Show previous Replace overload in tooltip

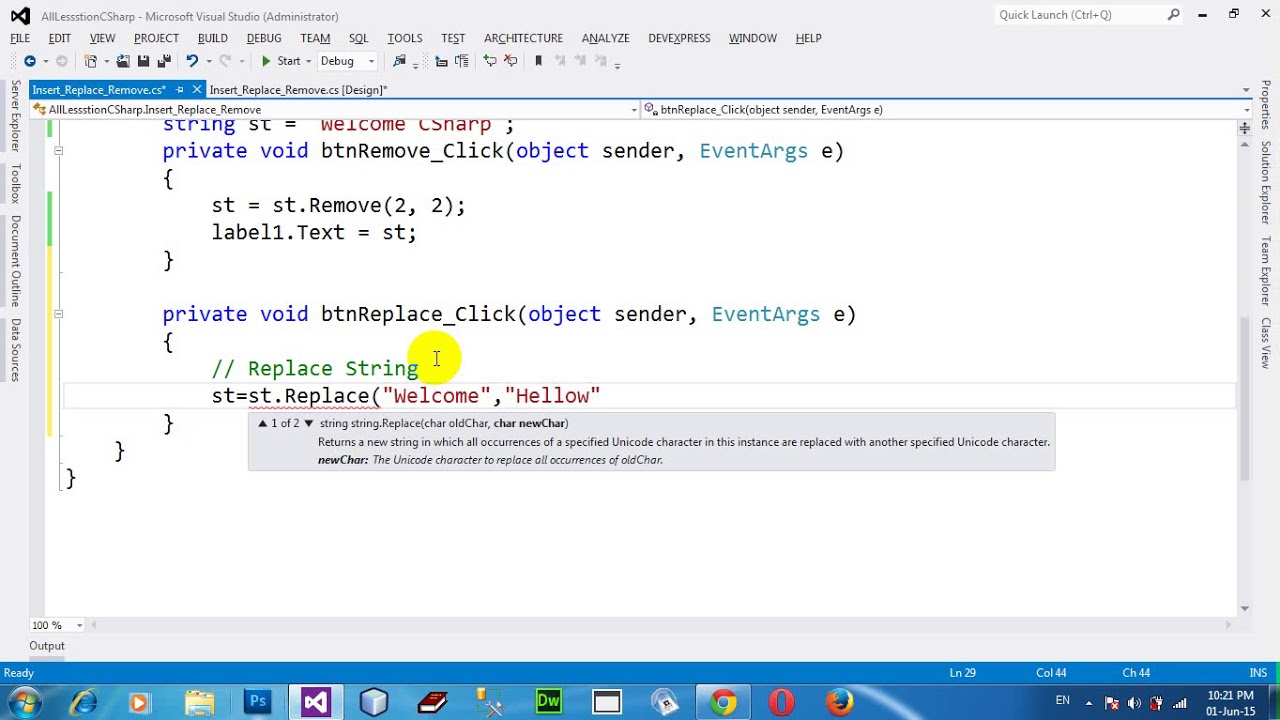pos(262,423)
